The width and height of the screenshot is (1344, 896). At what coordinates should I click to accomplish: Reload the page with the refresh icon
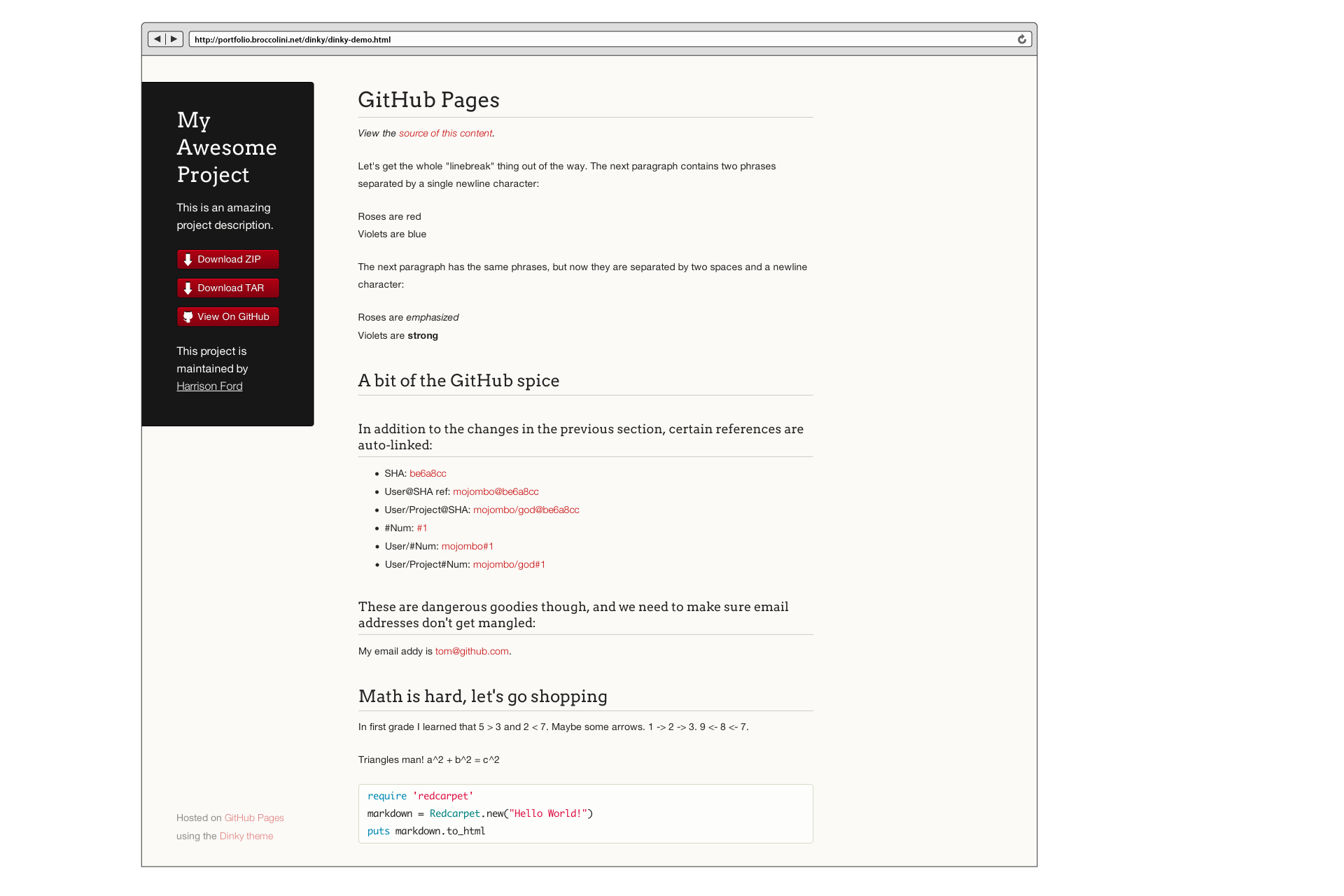pyautogui.click(x=1022, y=39)
